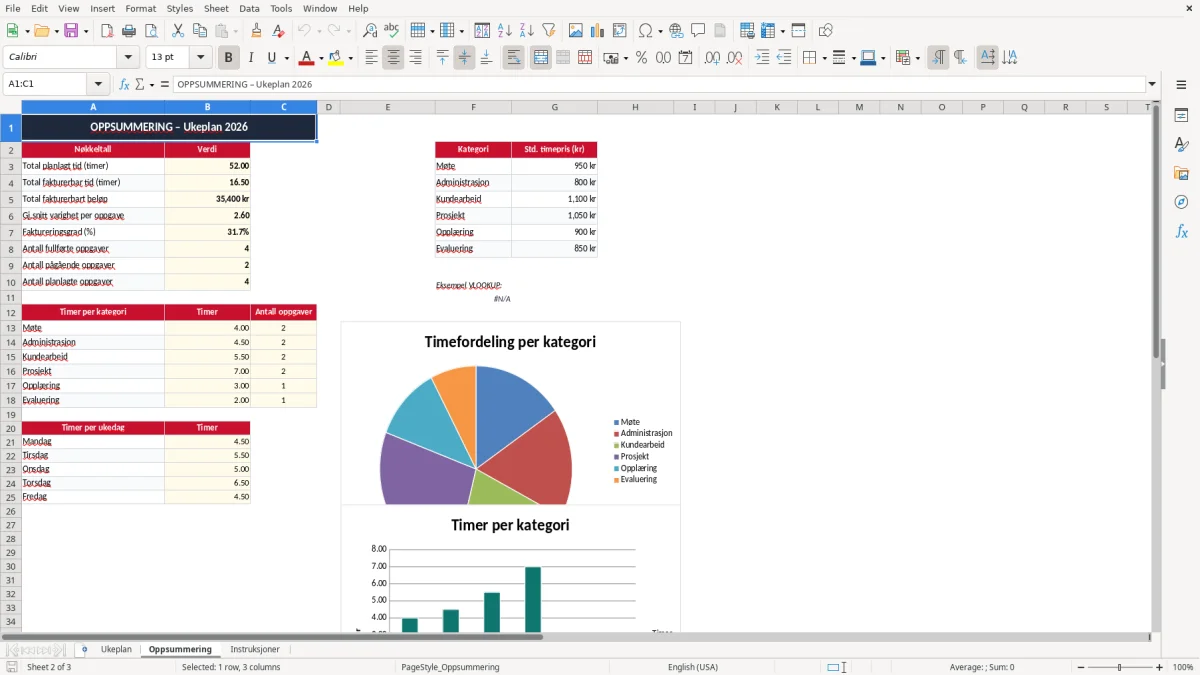Sort descending Z to A
Image resolution: width=1200 pixels, height=675 pixels.
[x=527, y=31]
